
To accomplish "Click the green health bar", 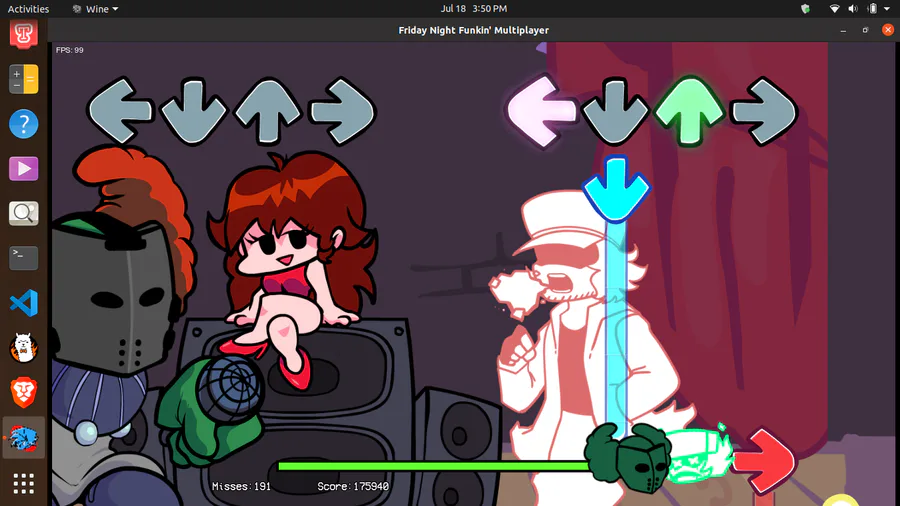I will pyautogui.click(x=435, y=466).
